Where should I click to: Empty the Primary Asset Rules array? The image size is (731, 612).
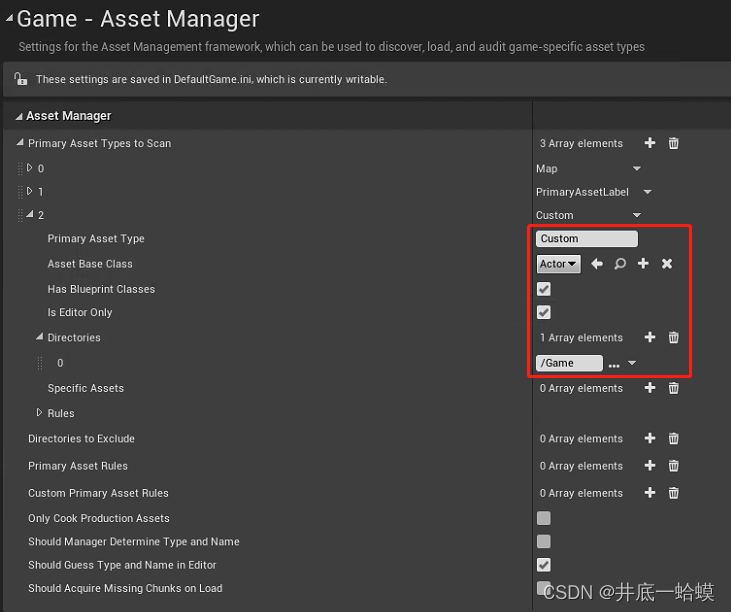coord(674,466)
